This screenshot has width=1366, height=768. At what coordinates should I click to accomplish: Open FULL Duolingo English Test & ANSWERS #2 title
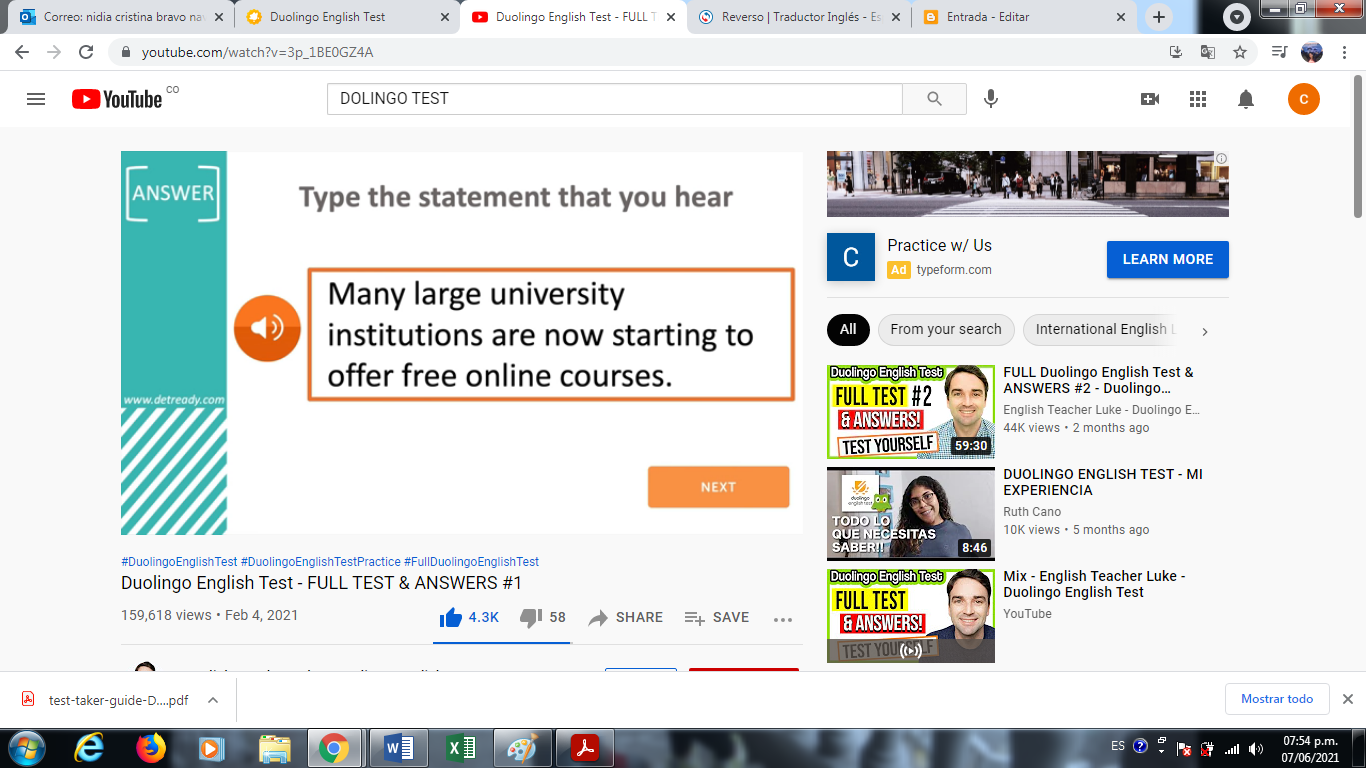1098,380
